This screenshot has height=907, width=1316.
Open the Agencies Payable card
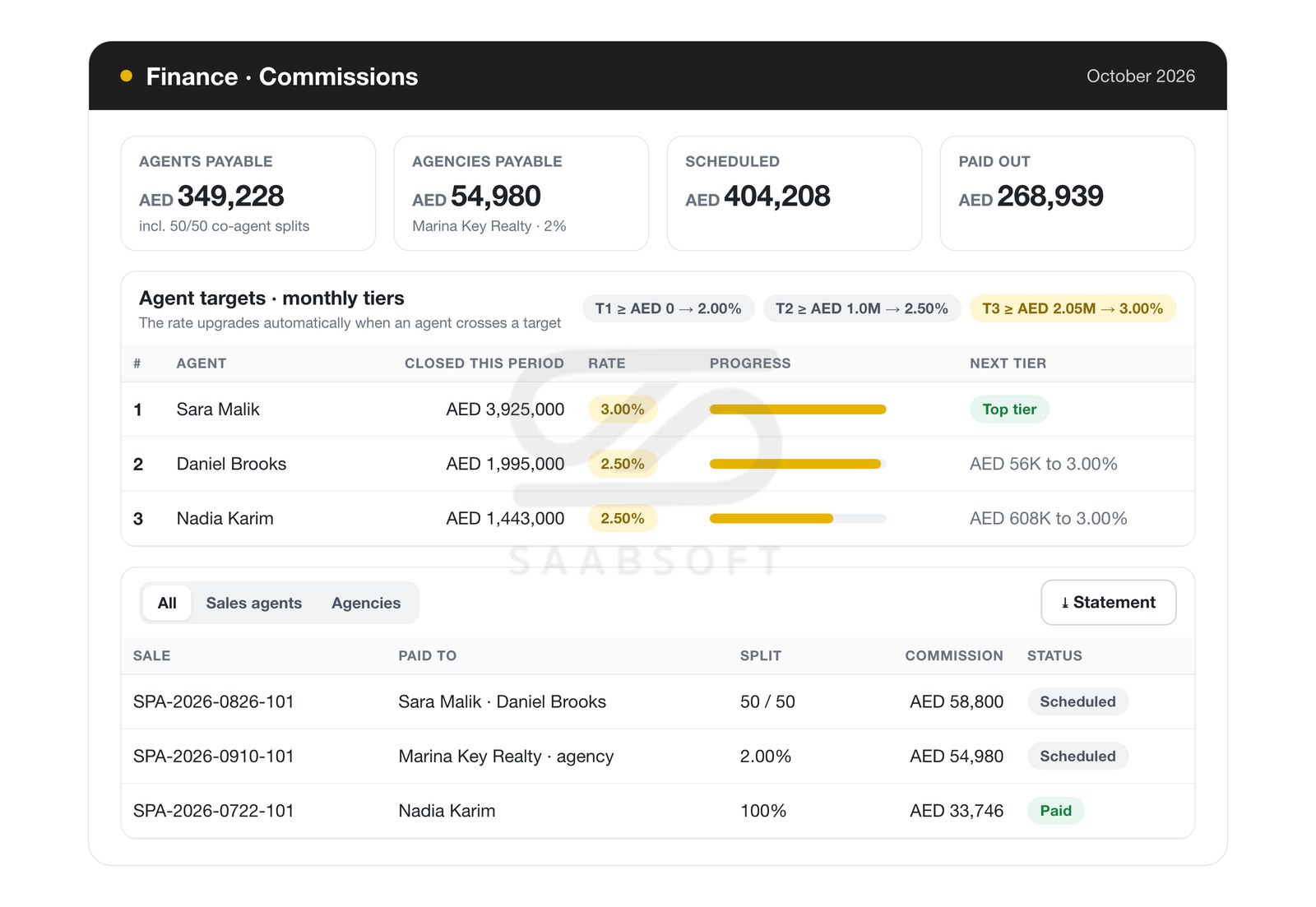[521, 193]
